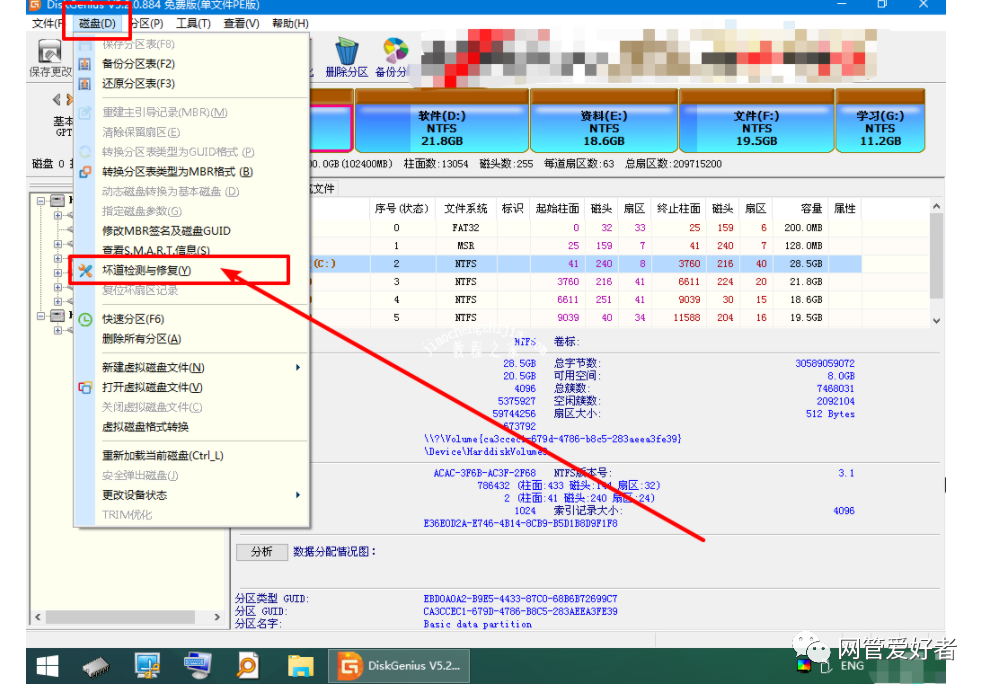Collapse the first disk tree node
The image size is (989, 692).
[41, 201]
